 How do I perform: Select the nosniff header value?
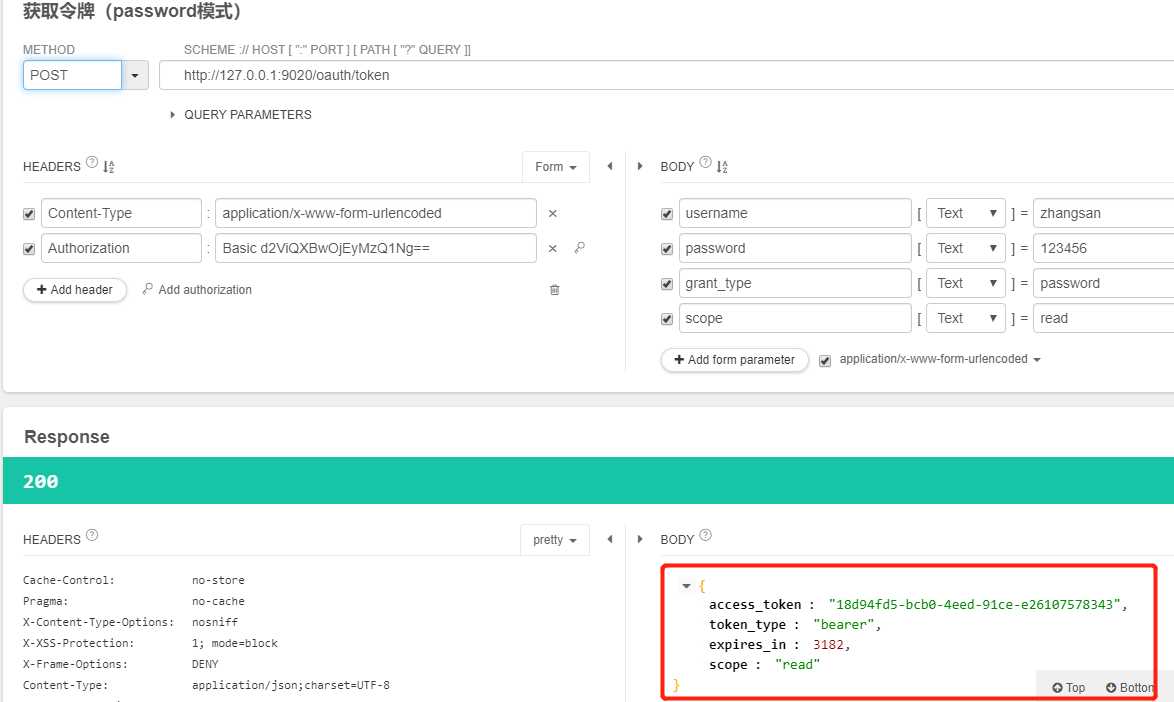coord(215,622)
